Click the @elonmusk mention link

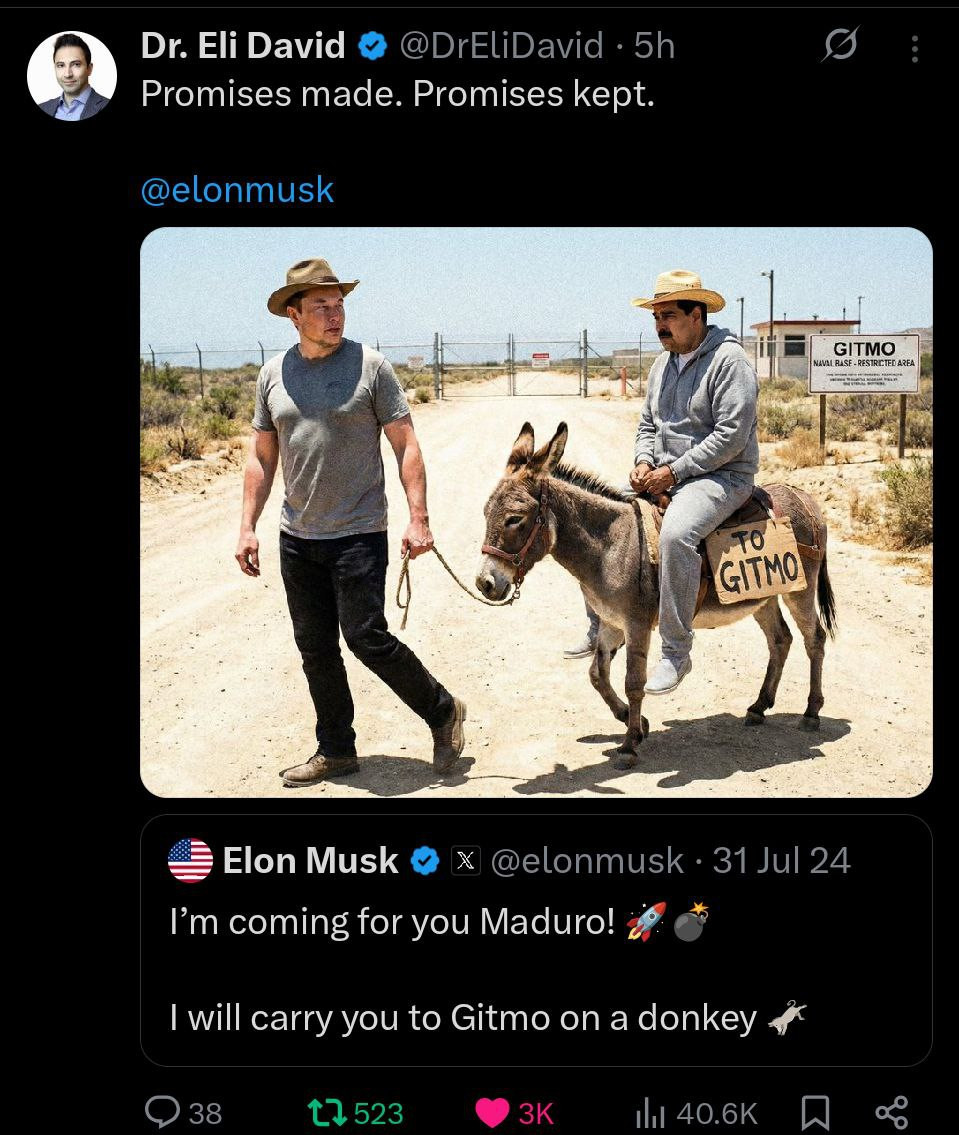pos(237,190)
